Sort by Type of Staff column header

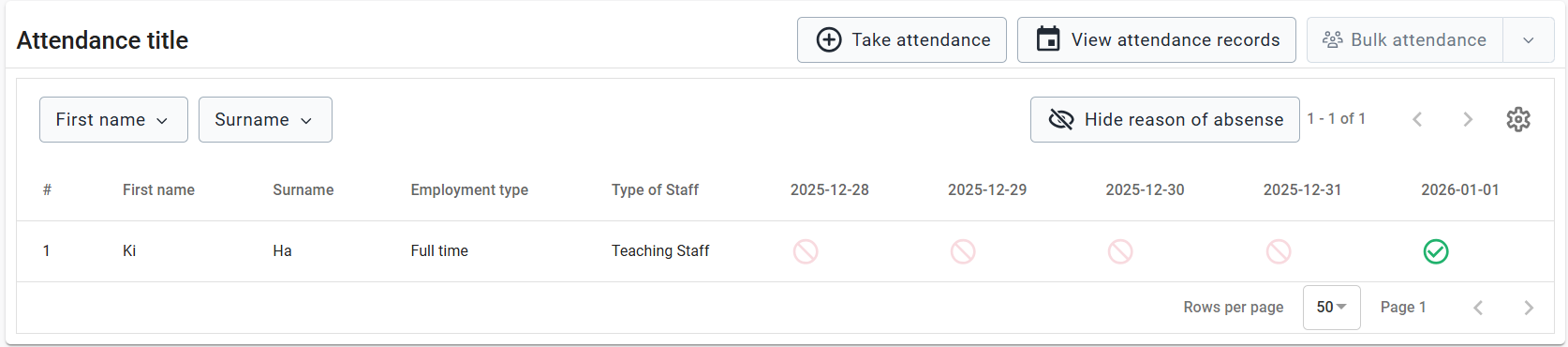[655, 189]
